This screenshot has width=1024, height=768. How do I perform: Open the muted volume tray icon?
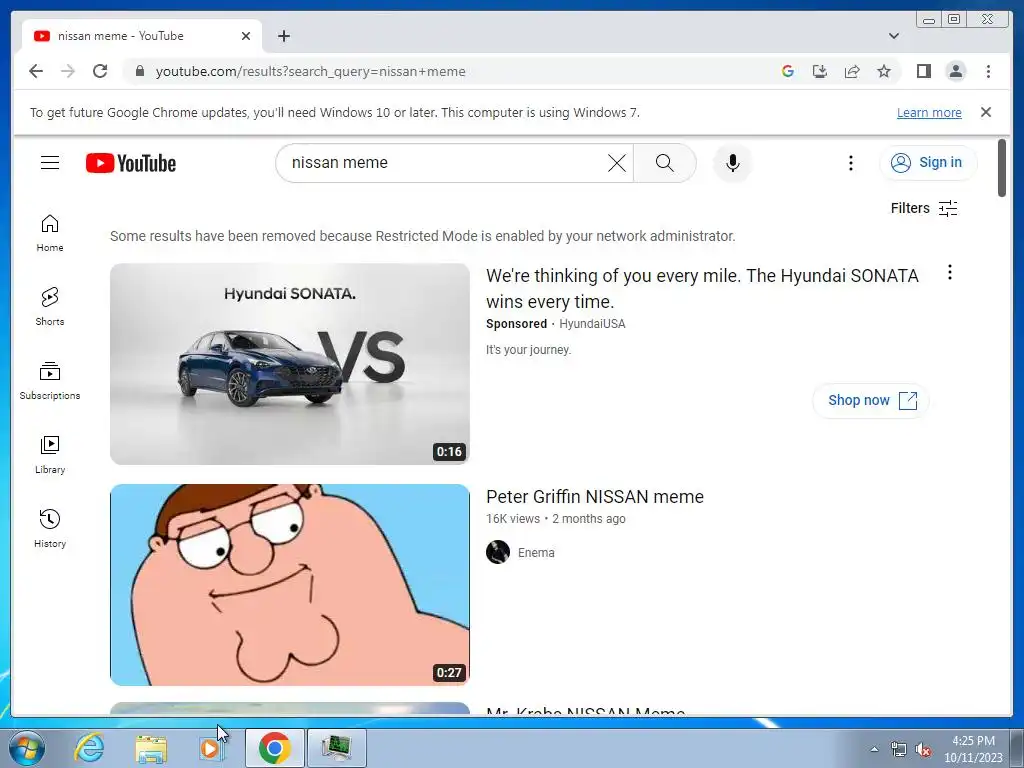[x=923, y=750]
